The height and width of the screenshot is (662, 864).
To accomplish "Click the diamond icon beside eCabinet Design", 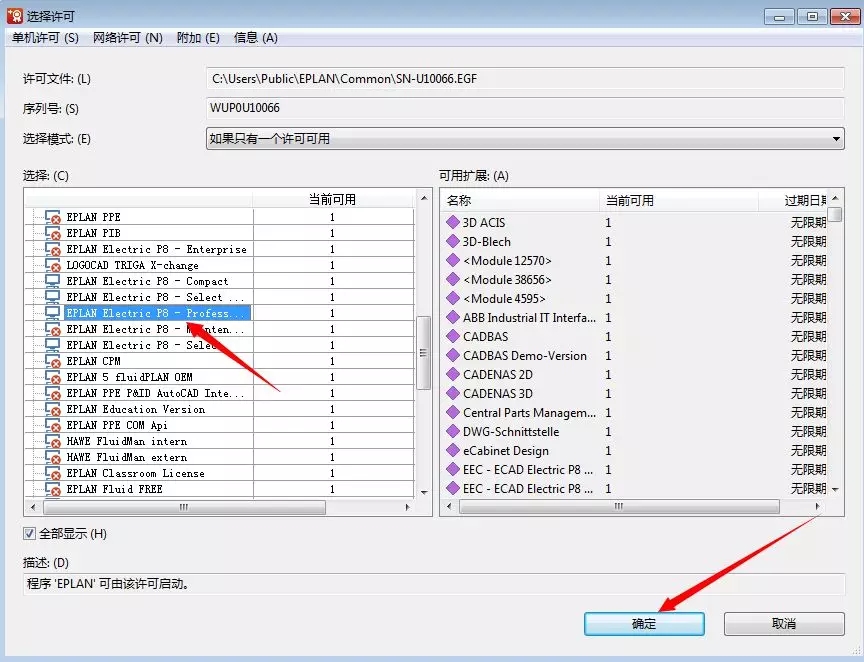I will (x=455, y=450).
